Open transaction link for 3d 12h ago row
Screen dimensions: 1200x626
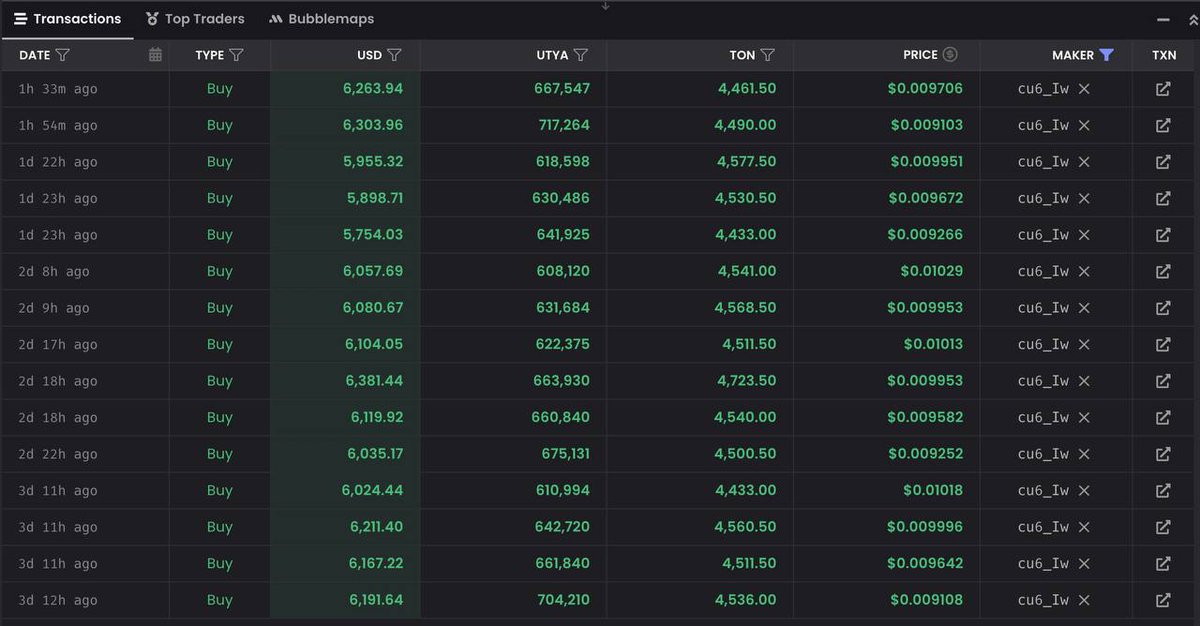coord(1163,600)
